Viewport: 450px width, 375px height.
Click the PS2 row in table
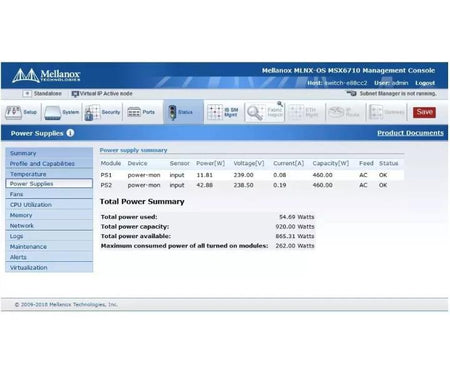point(252,185)
